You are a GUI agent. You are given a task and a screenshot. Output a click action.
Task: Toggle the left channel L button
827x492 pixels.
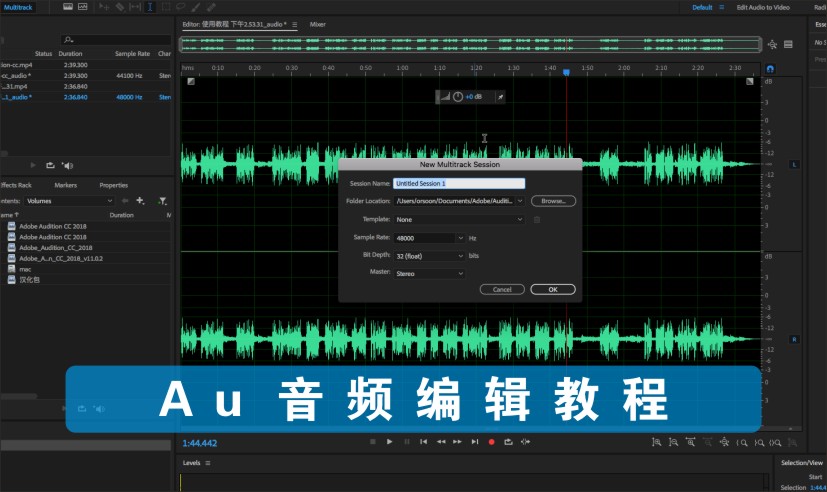click(794, 165)
